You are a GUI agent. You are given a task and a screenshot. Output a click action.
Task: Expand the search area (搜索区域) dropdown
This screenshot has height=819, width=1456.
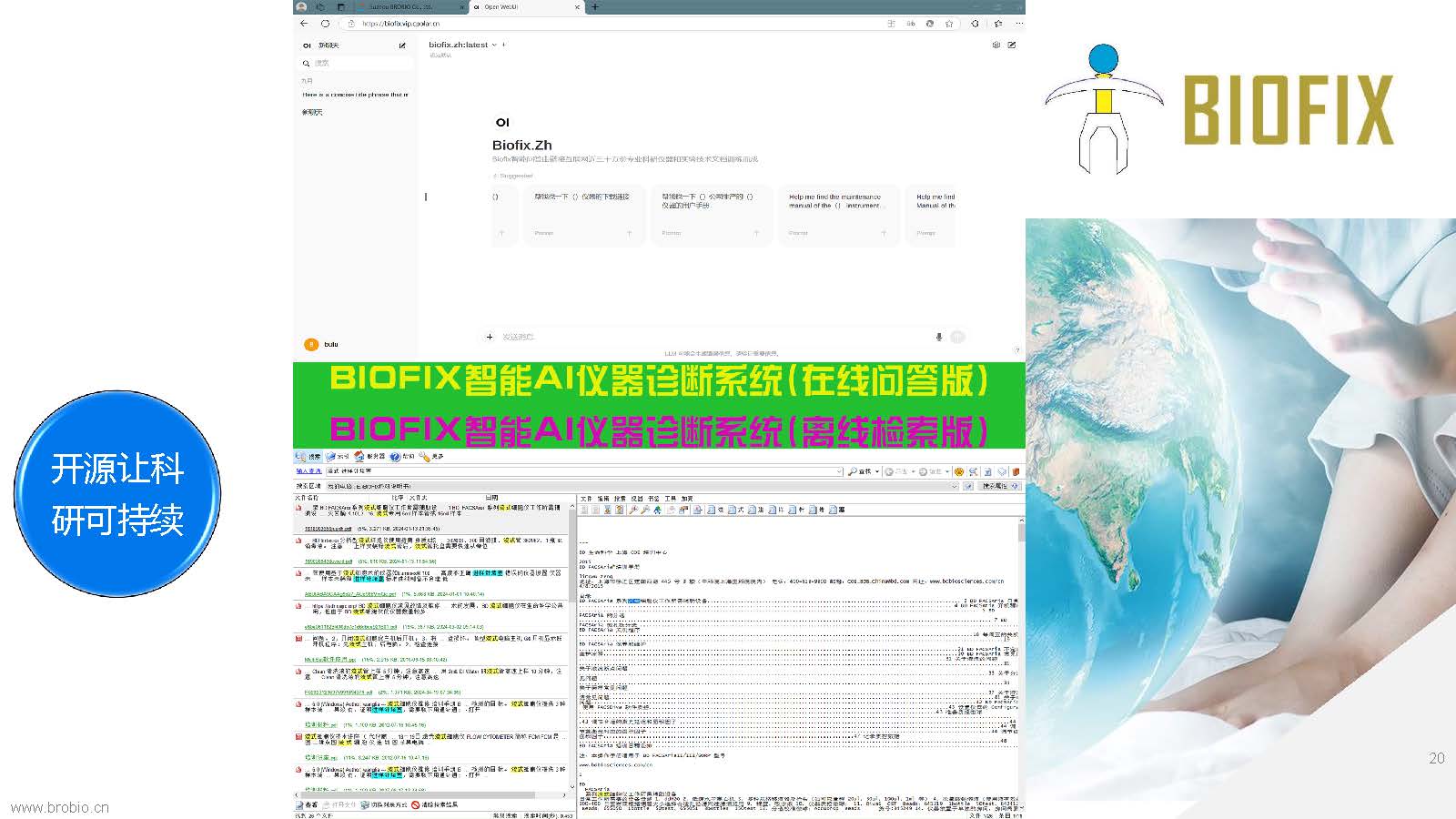tap(955, 486)
